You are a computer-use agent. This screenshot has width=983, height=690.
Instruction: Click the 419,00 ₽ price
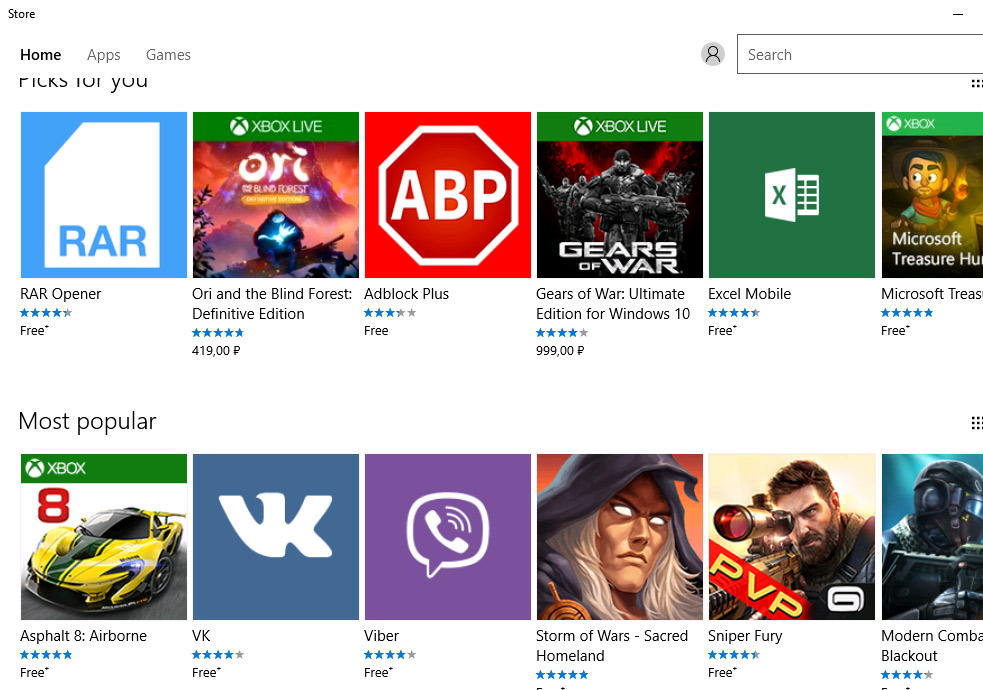coord(216,351)
